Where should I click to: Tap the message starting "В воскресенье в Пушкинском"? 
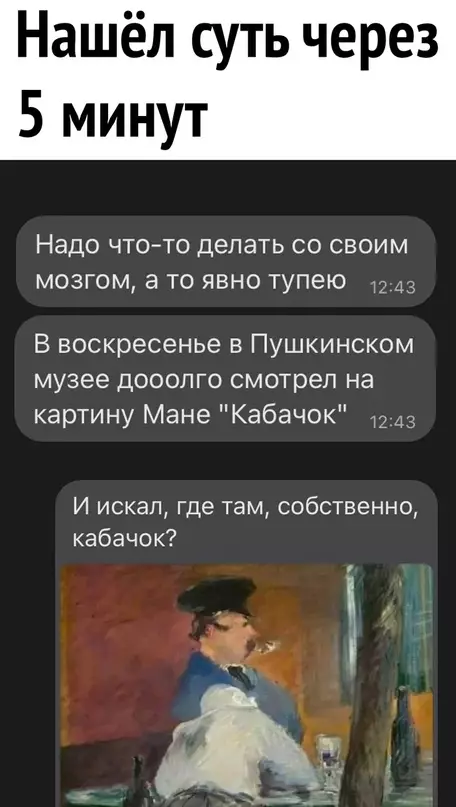[x=225, y=378]
